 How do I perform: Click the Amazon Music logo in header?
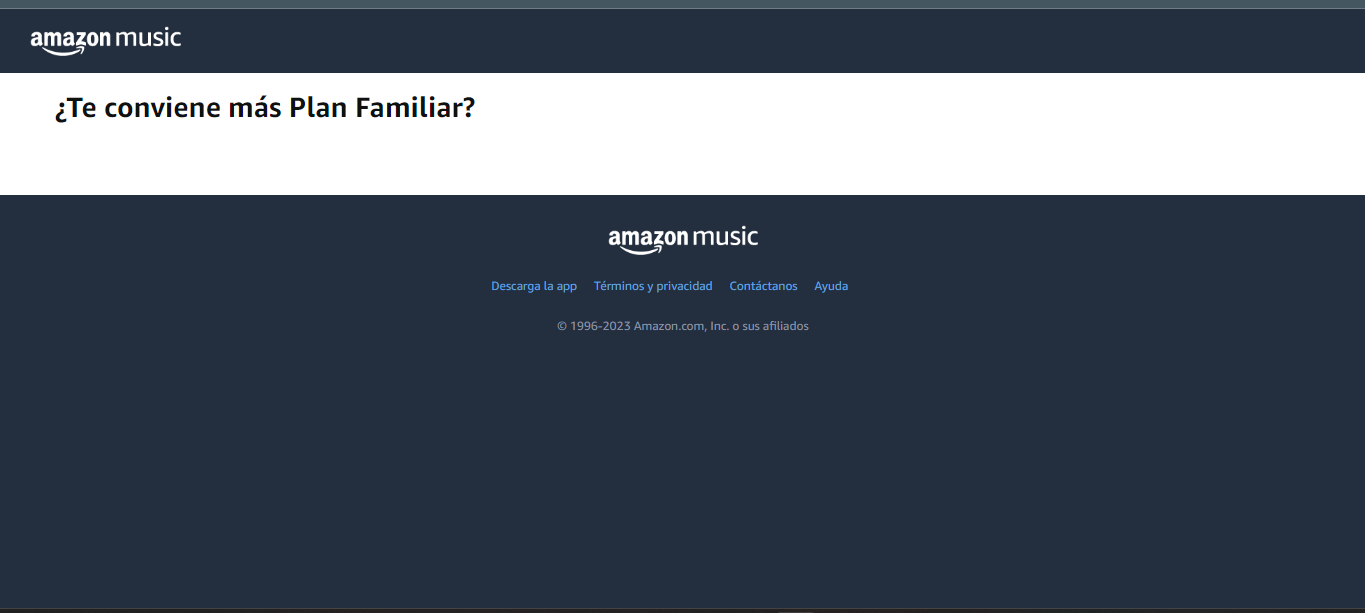105,41
